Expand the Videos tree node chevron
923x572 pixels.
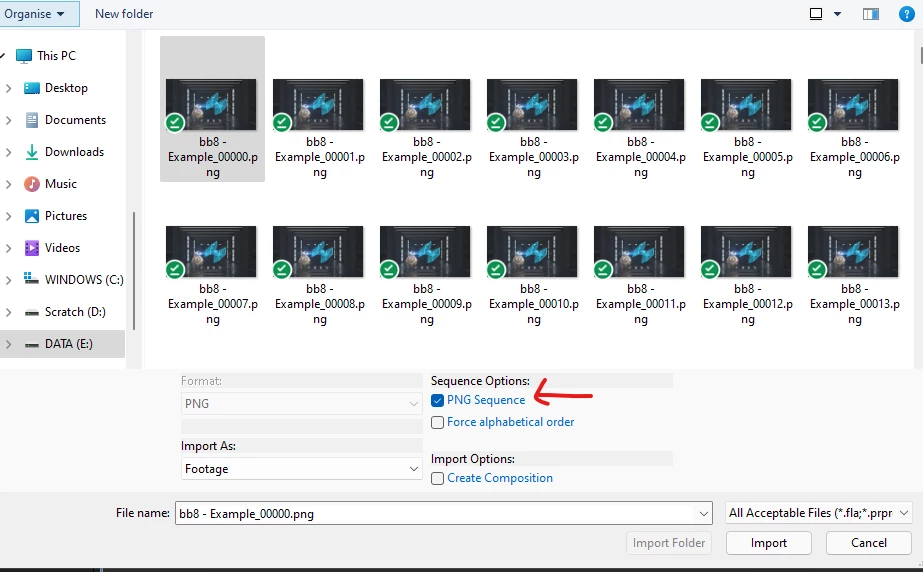pos(8,248)
